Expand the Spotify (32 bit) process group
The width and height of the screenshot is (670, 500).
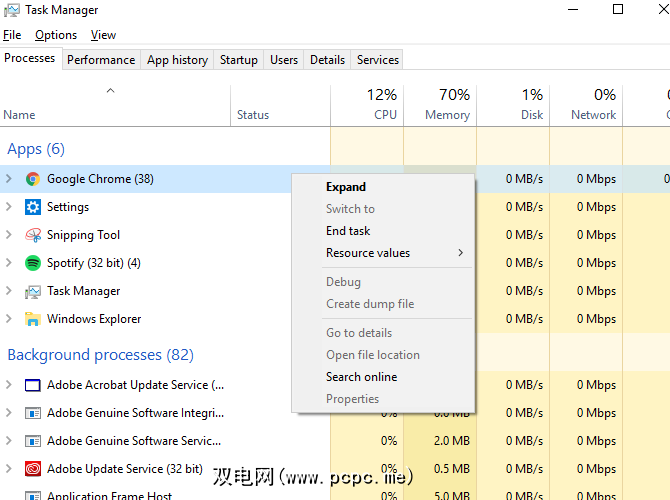point(9,263)
